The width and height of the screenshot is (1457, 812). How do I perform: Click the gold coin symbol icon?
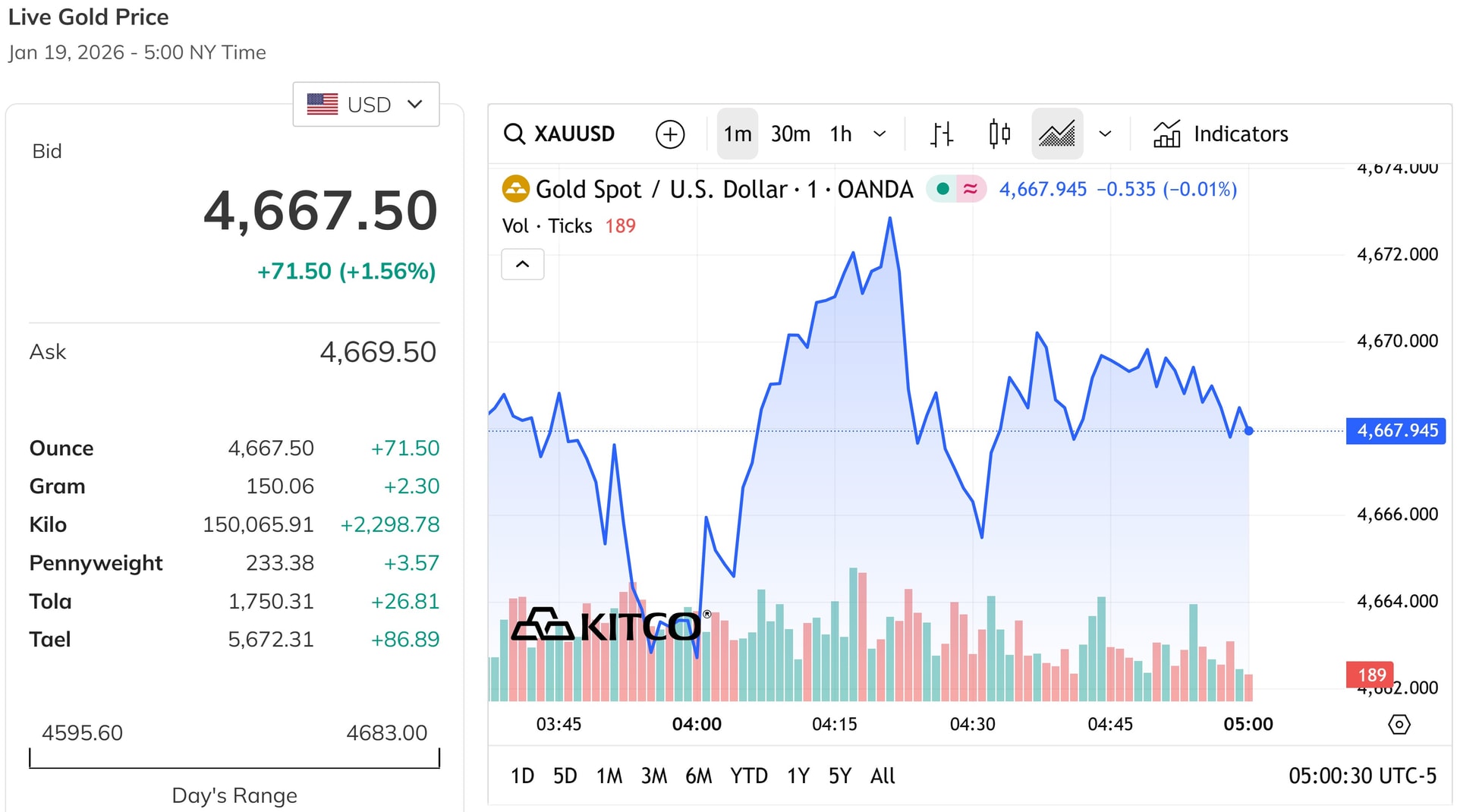[x=516, y=189]
